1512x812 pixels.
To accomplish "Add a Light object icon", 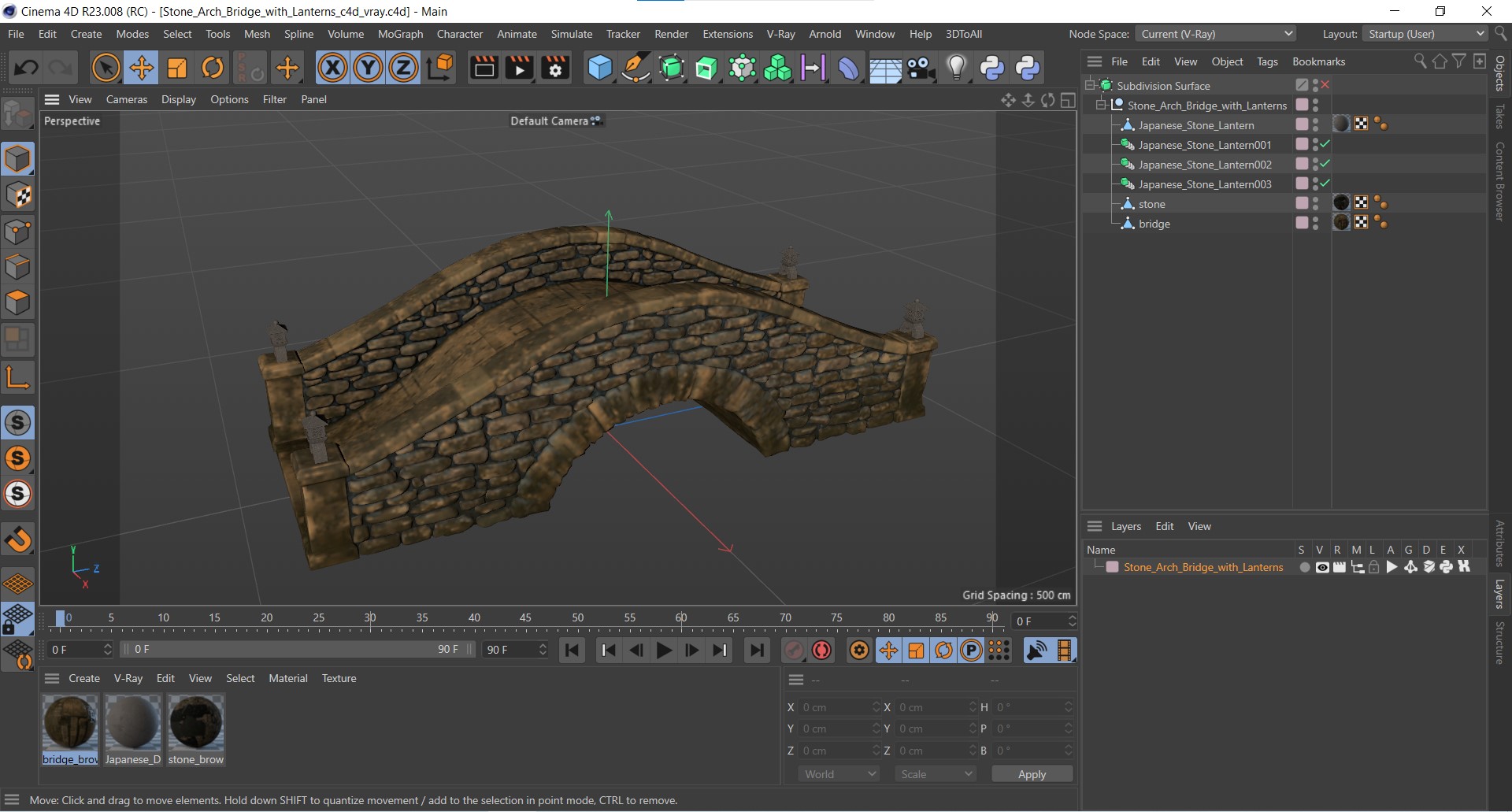I will point(956,68).
